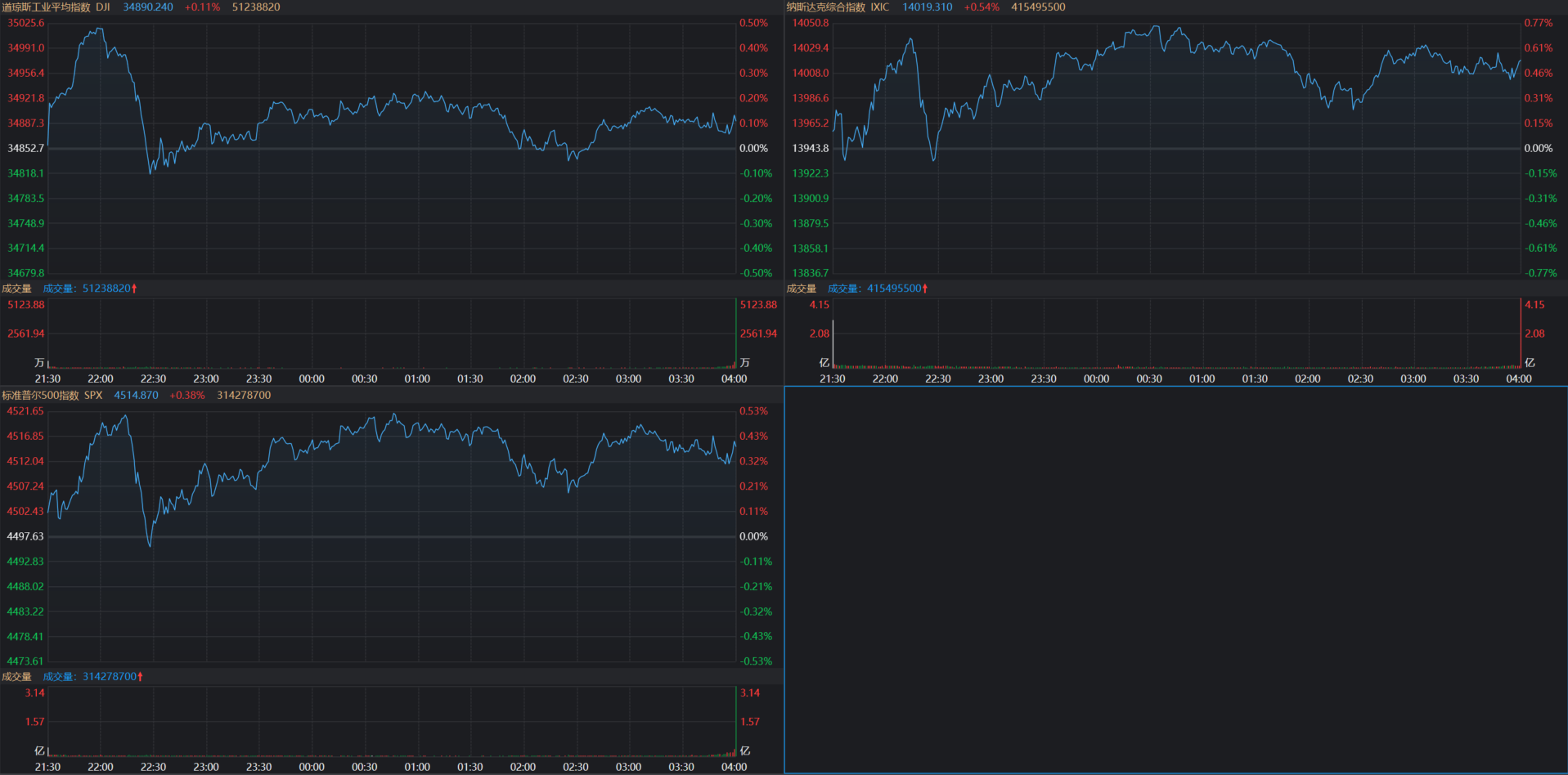Click the SPX -0.53% percent axis label
1568x775 pixels.
(x=756, y=661)
